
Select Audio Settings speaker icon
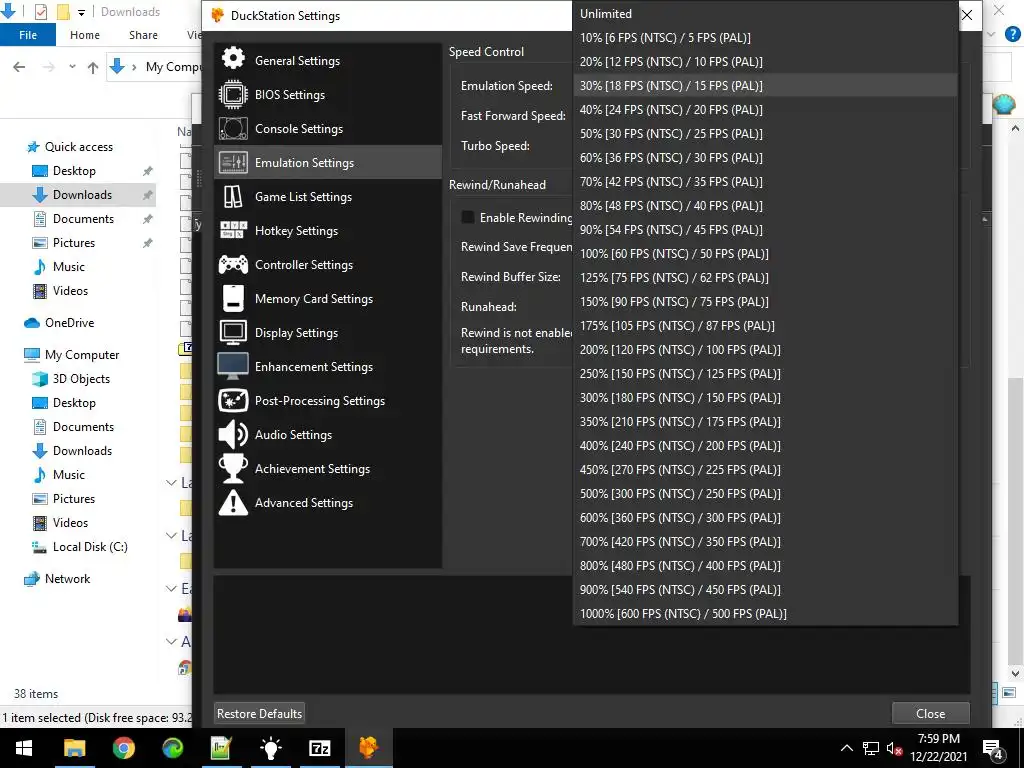[233, 434]
